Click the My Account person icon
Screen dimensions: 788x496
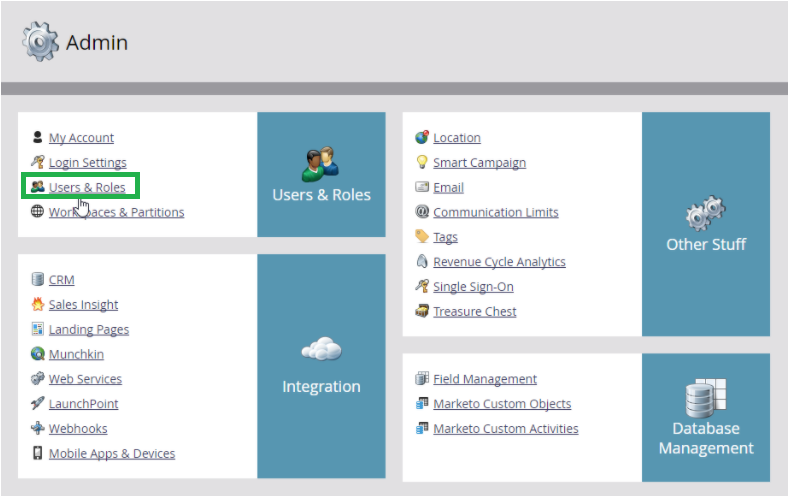(37, 137)
